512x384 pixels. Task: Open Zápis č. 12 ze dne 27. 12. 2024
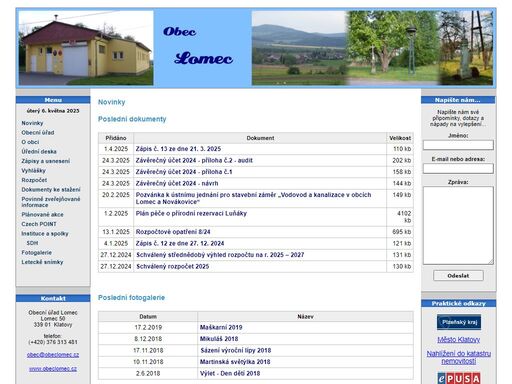point(180,243)
